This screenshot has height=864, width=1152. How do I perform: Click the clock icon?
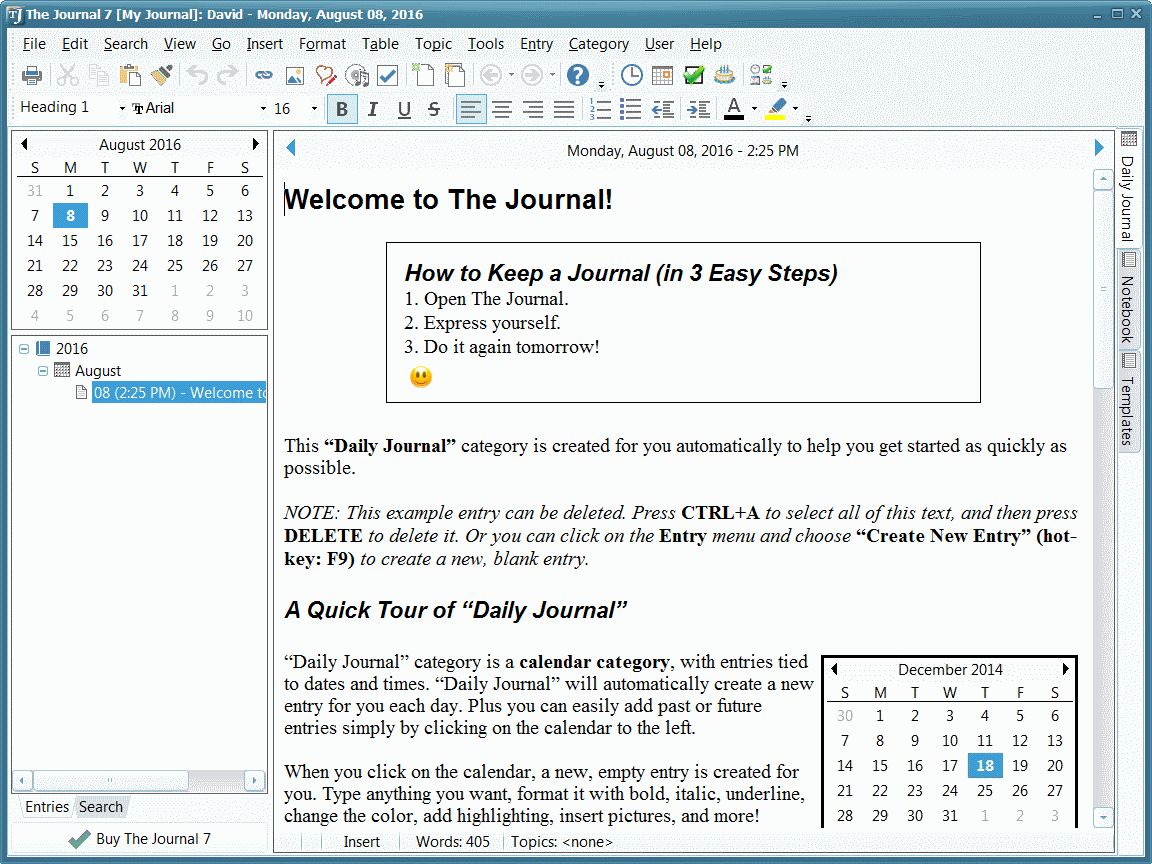tap(631, 75)
